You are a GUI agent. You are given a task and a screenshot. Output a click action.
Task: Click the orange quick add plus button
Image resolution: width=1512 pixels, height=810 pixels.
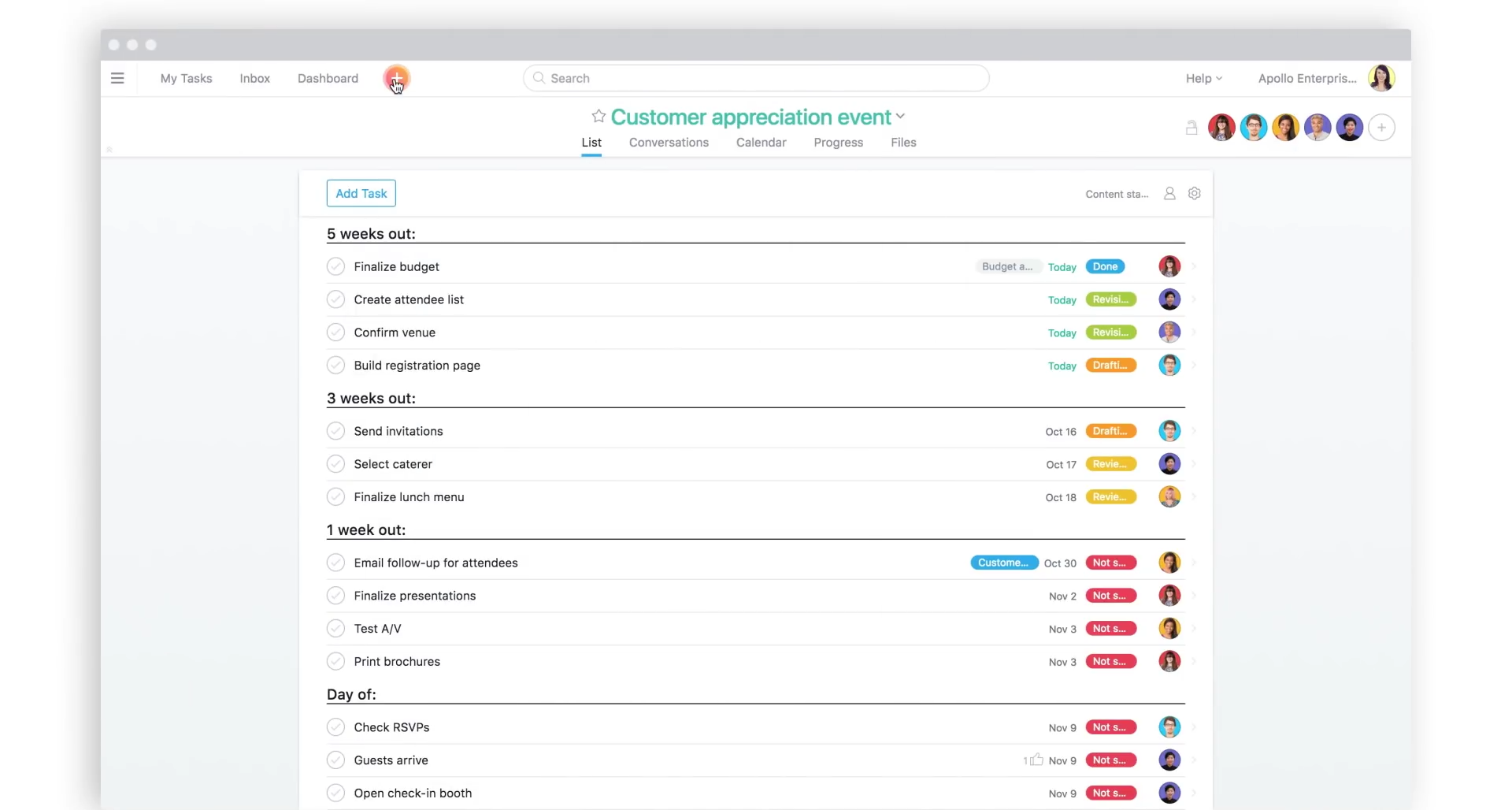[x=396, y=78]
